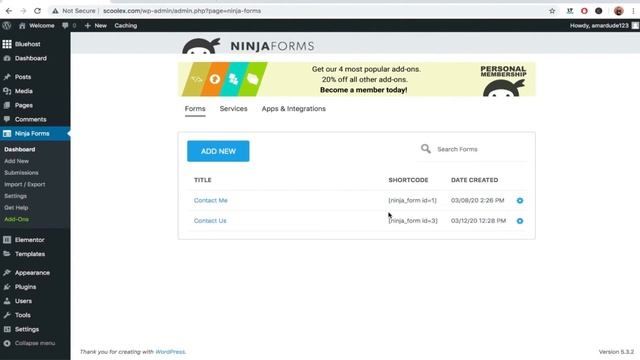
Task: Click the membership add-ons banner
Action: tap(357, 79)
